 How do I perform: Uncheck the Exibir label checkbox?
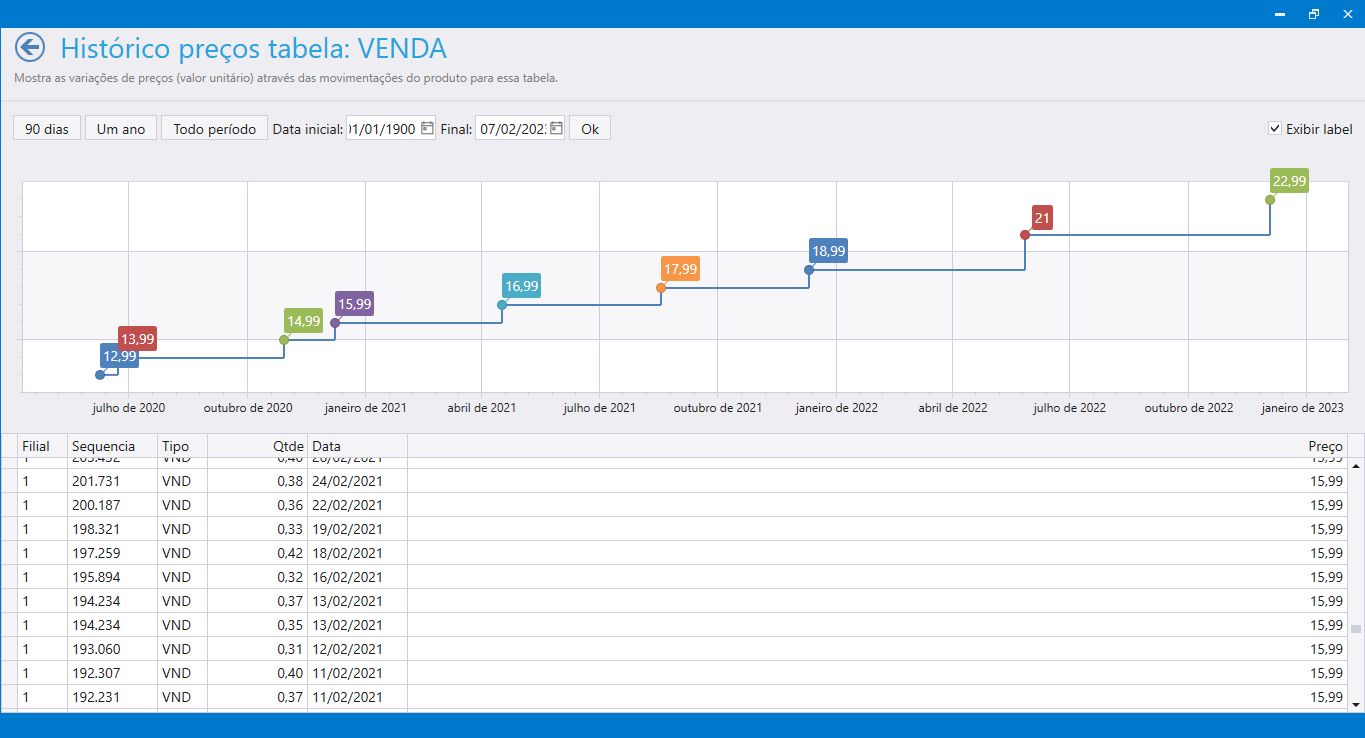1274,128
